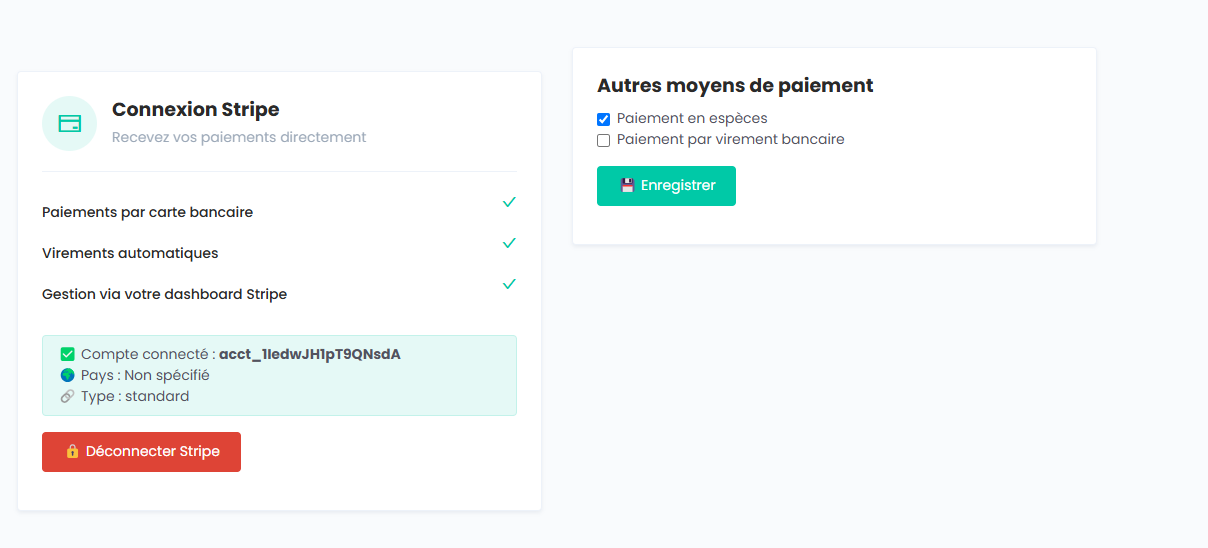
Task: Click the Type : standard text
Action: coord(135,396)
